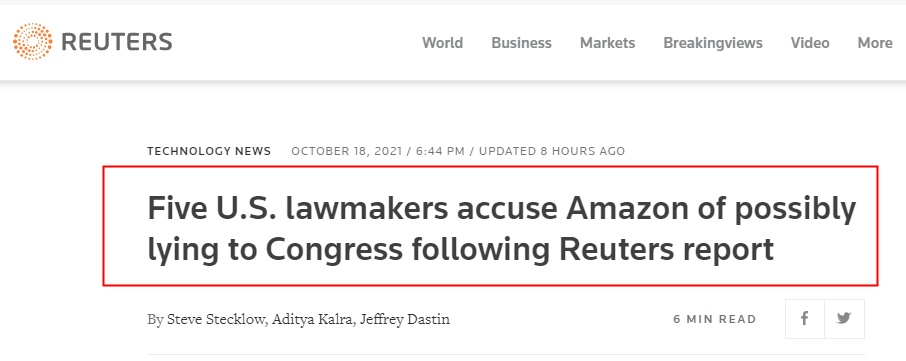Click the October 18, 2021 date
Image resolution: width=906 pixels, height=361 pixels.
(347, 151)
